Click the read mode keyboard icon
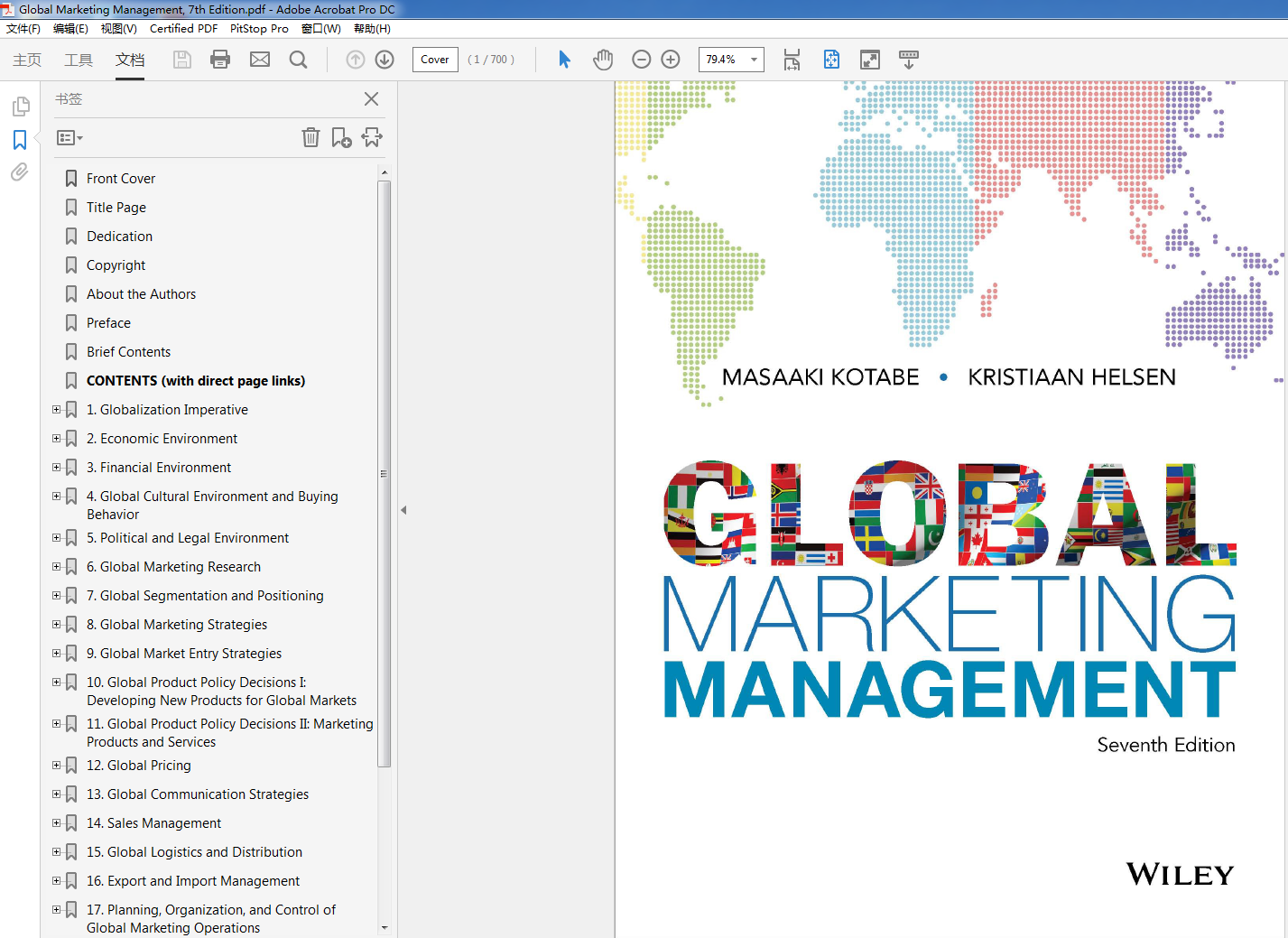Image resolution: width=1288 pixels, height=938 pixels. (909, 60)
